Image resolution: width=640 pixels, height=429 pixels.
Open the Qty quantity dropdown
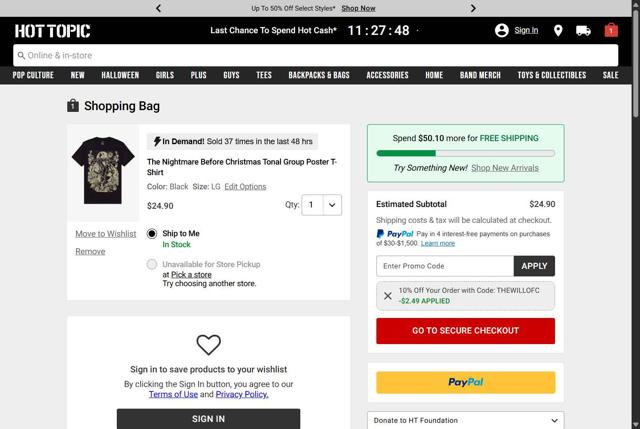pyautogui.click(x=323, y=205)
